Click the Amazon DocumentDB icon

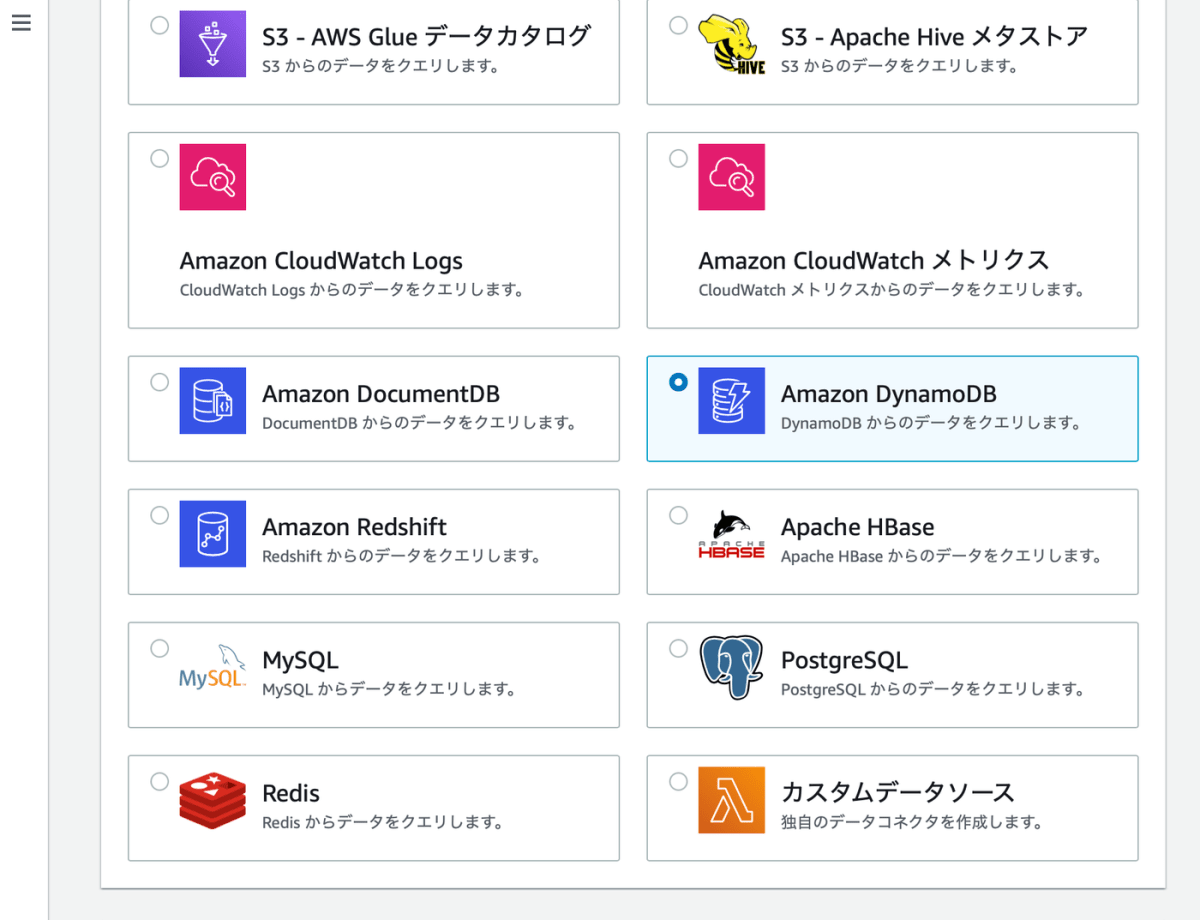click(x=213, y=401)
